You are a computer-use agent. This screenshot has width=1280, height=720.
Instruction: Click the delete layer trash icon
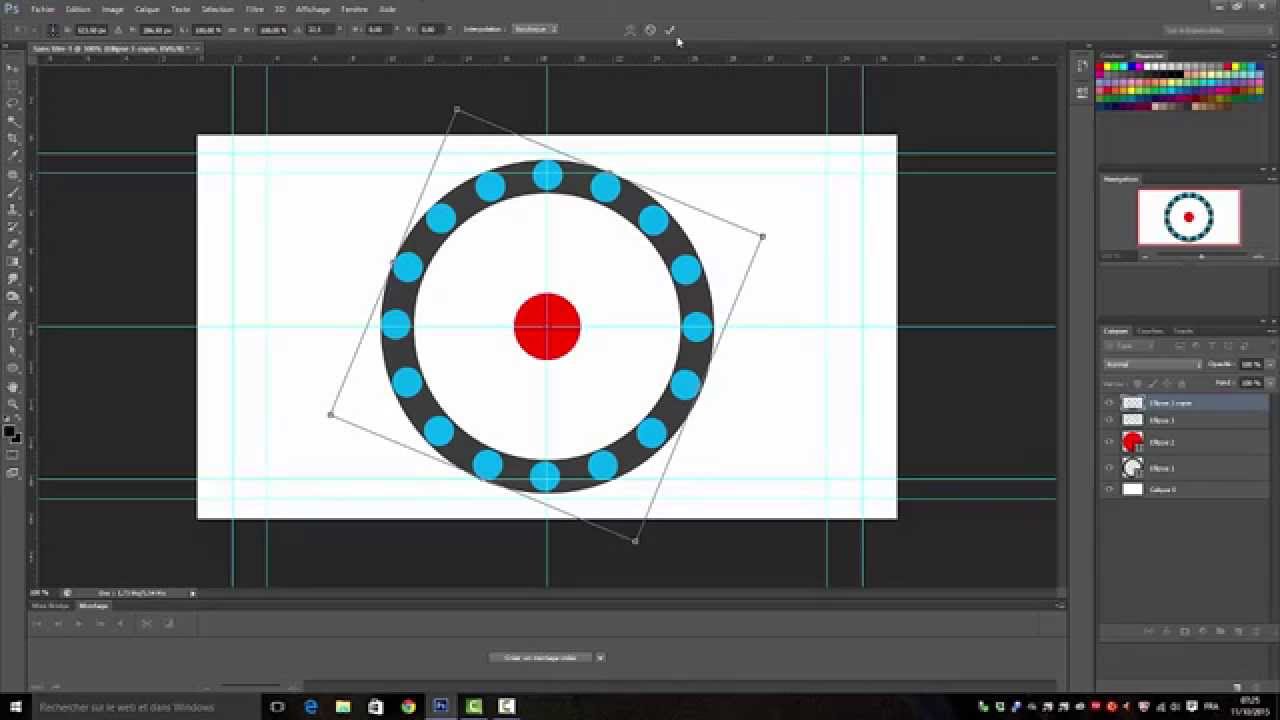[x=1255, y=631]
